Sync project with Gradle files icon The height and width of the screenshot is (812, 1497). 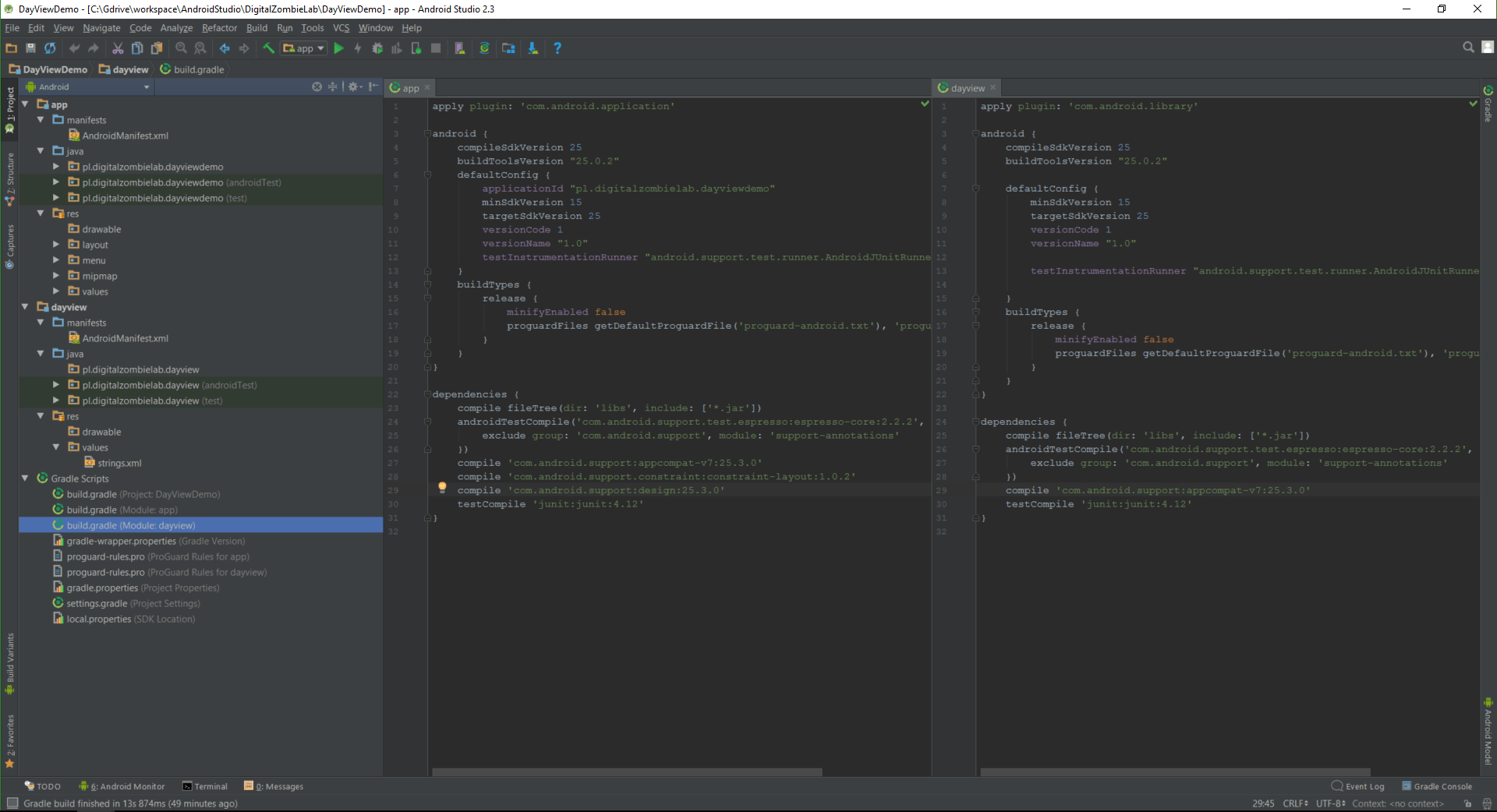(x=484, y=48)
